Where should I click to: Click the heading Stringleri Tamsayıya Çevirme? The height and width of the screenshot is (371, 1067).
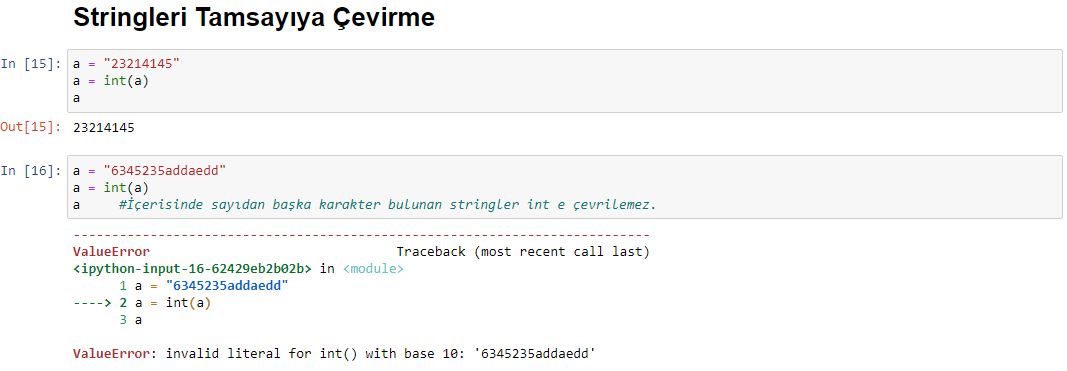253,18
